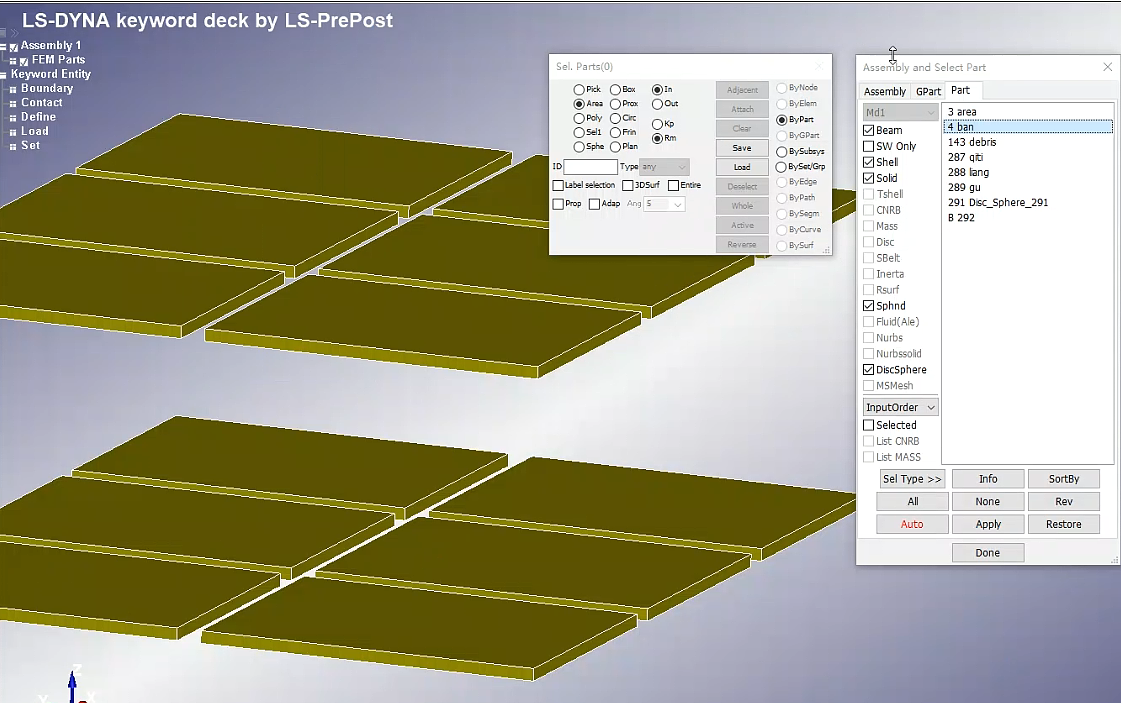This screenshot has width=1121, height=703.
Task: Click the Info button
Action: pyautogui.click(x=988, y=479)
